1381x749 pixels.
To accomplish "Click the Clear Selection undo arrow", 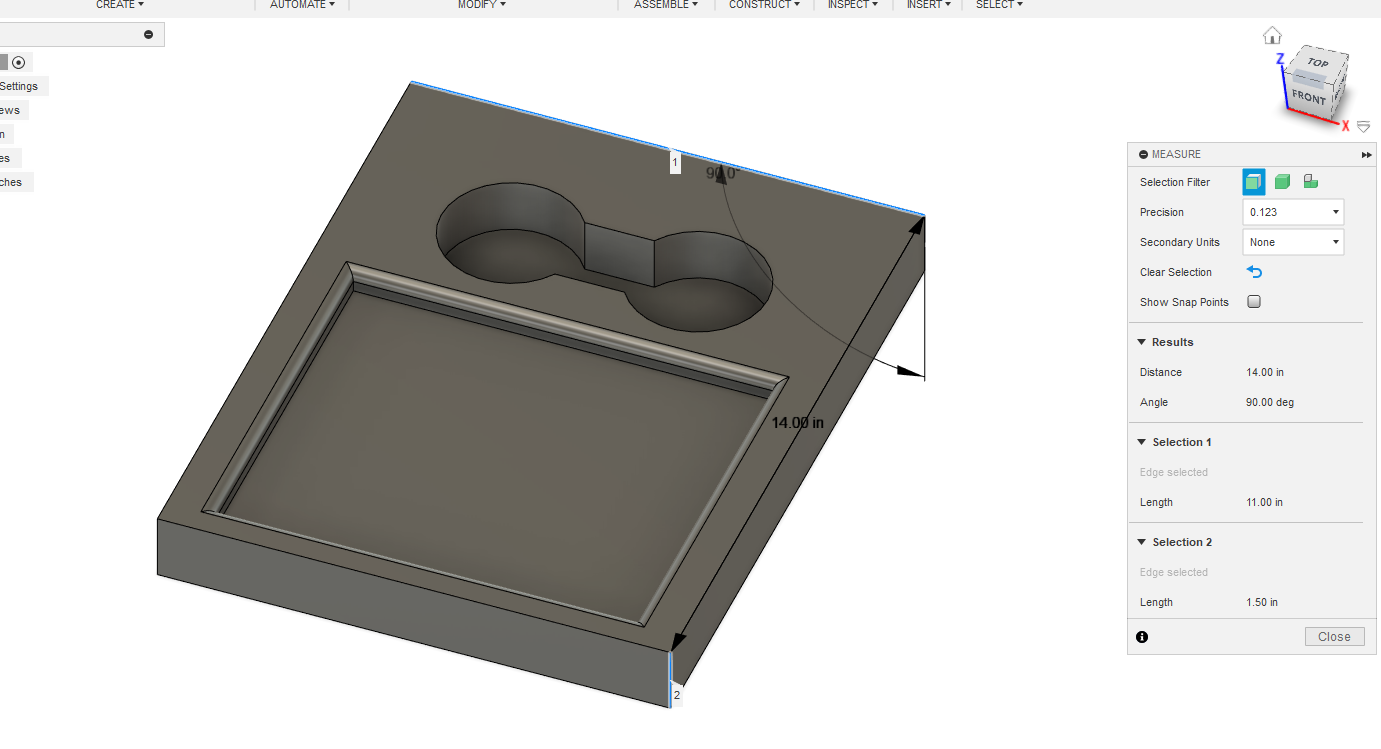I will pos(1255,272).
